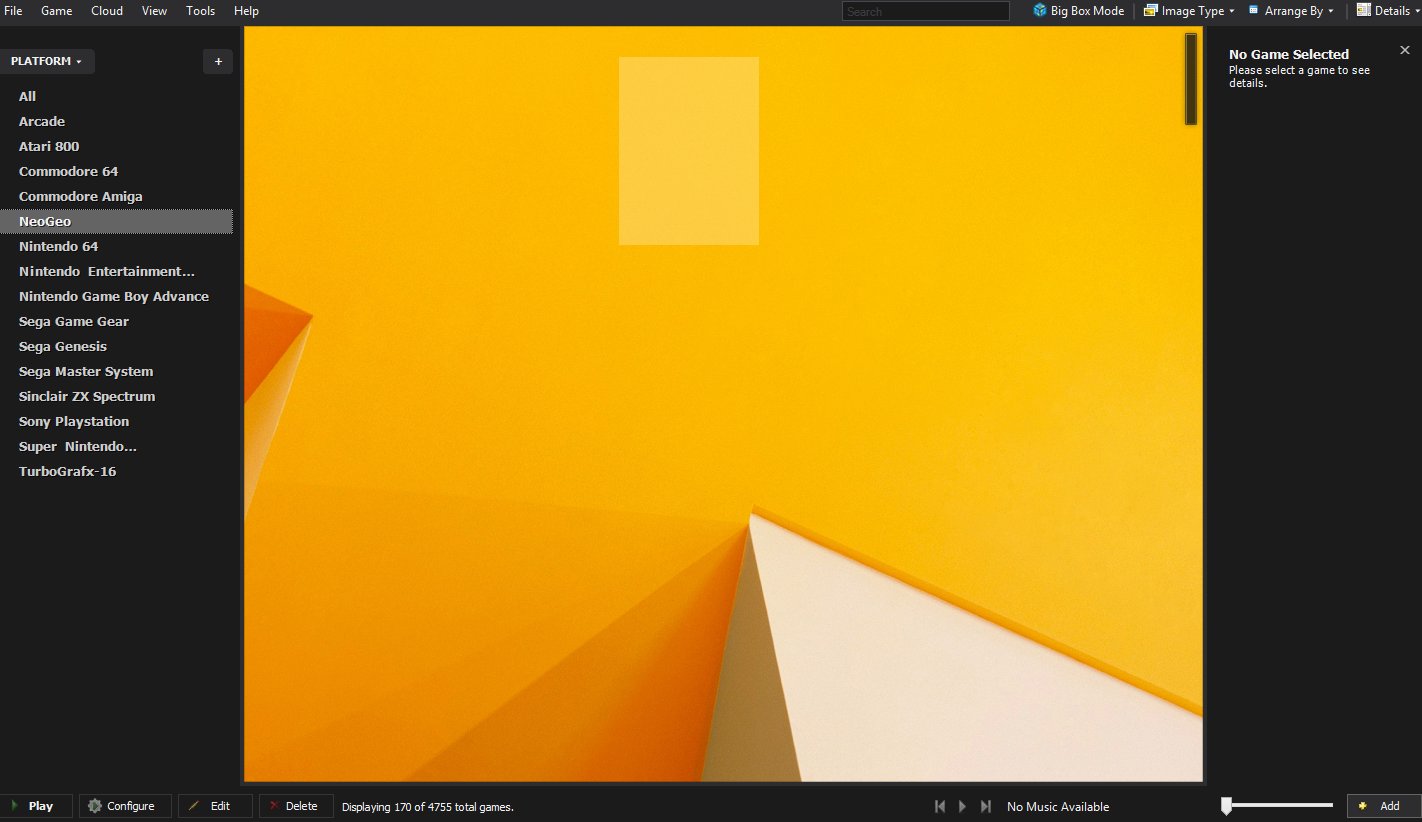Expand the Details dropdown
This screenshot has height=822, width=1422.
tap(1388, 11)
